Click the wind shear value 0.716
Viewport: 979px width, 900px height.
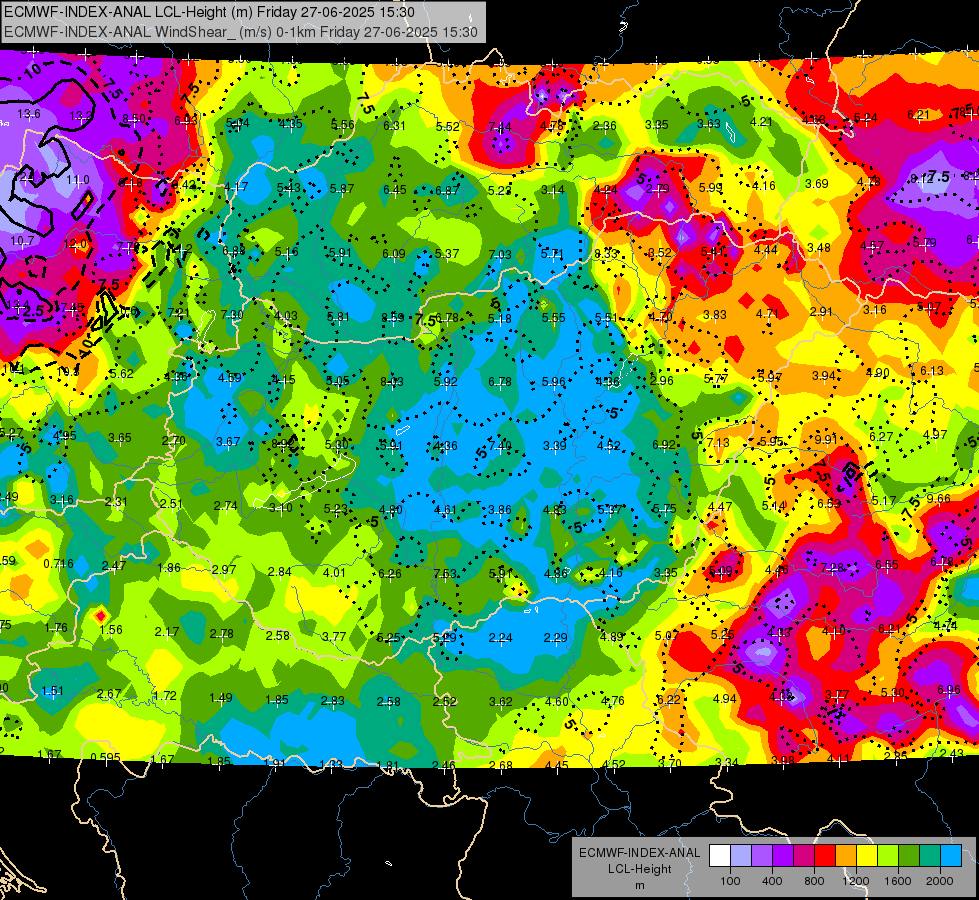tap(58, 564)
